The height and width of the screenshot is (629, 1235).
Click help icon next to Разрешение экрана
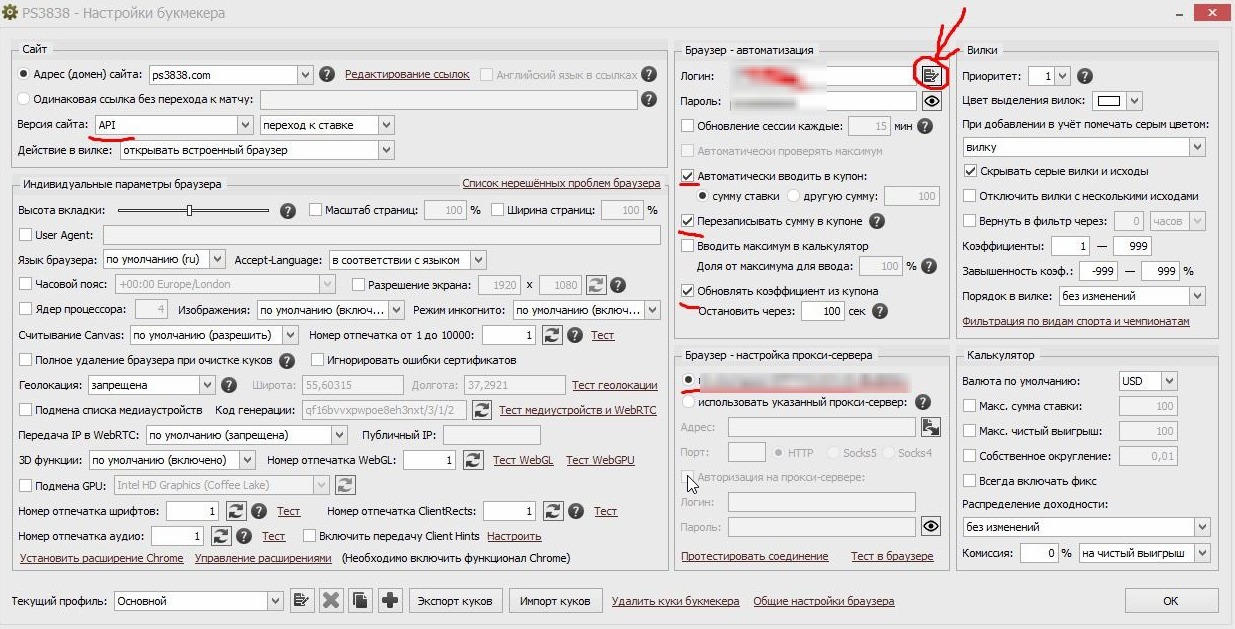tap(619, 285)
